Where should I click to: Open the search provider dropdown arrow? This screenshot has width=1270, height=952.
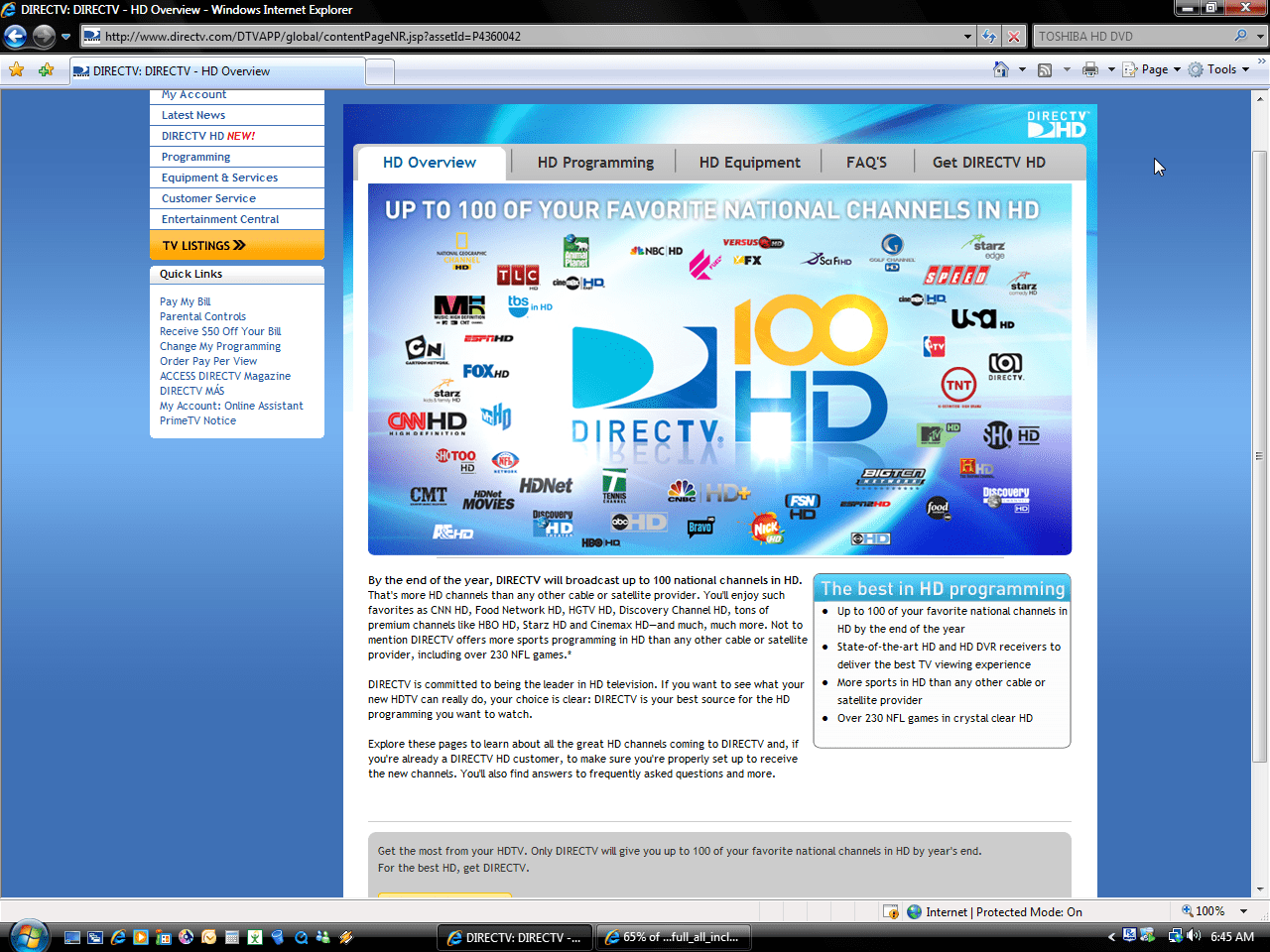(1260, 37)
